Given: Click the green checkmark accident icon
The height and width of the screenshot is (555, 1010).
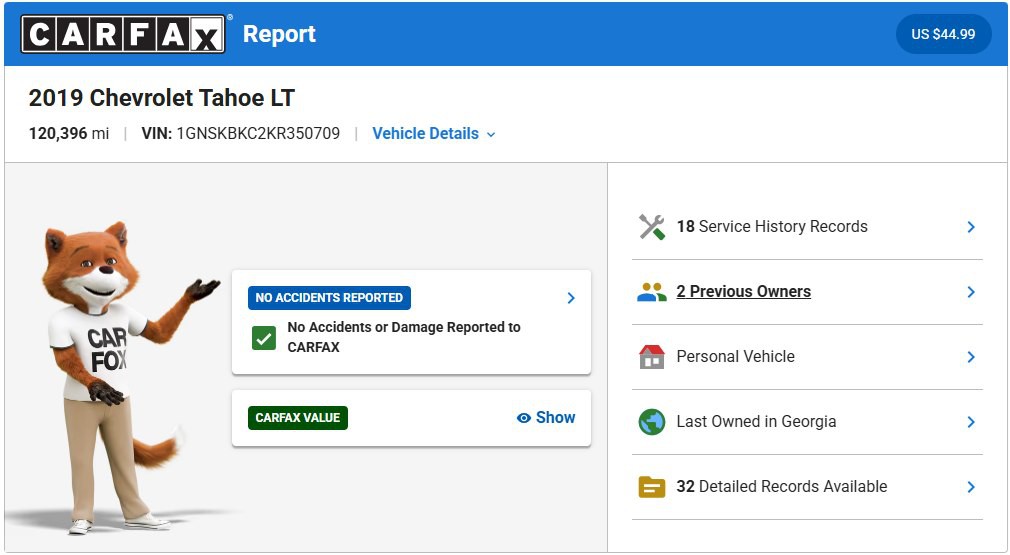Looking at the screenshot, I should pos(263,337).
